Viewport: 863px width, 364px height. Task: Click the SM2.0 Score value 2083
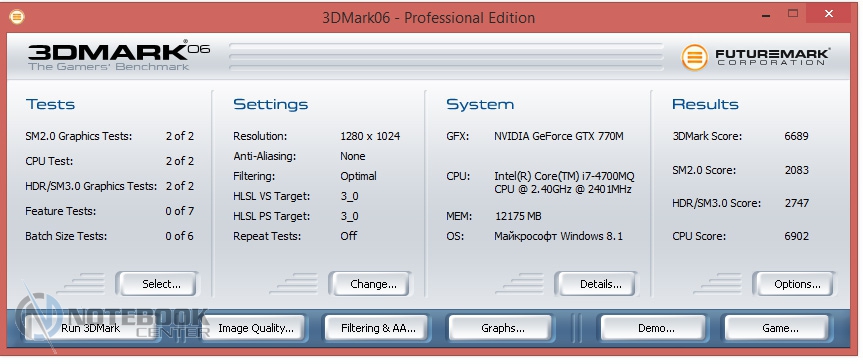pyautogui.click(x=796, y=170)
